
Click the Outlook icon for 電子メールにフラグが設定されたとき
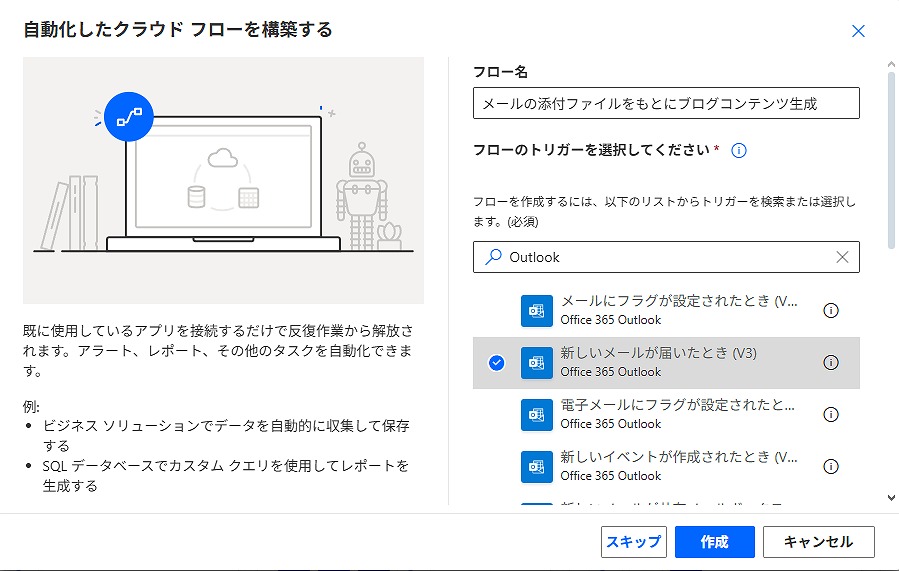(537, 415)
